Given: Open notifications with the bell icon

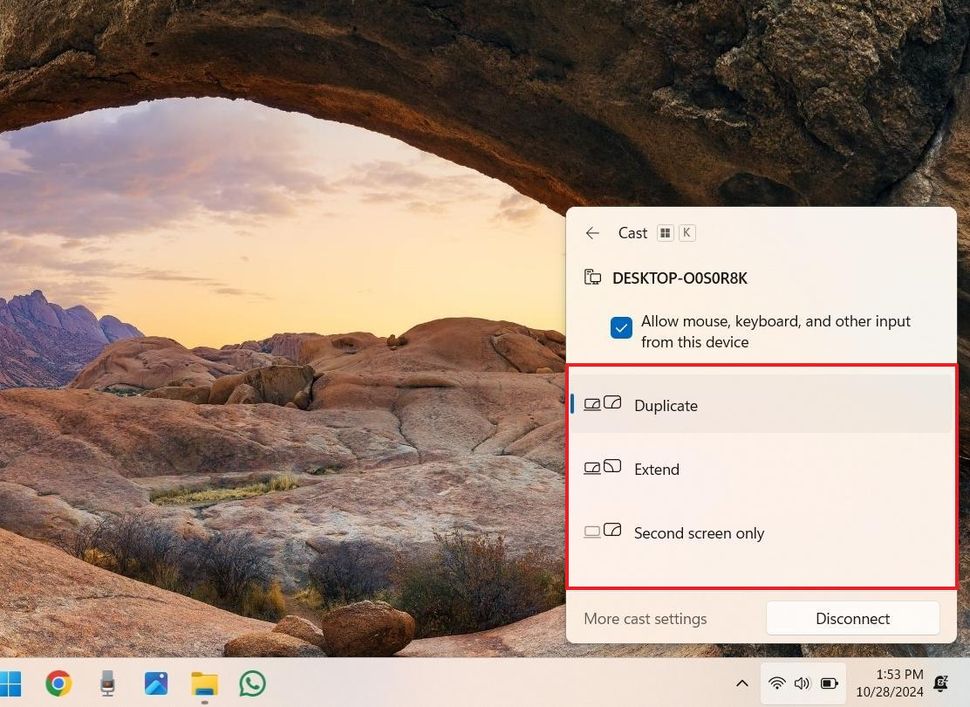Looking at the screenshot, I should tap(941, 683).
